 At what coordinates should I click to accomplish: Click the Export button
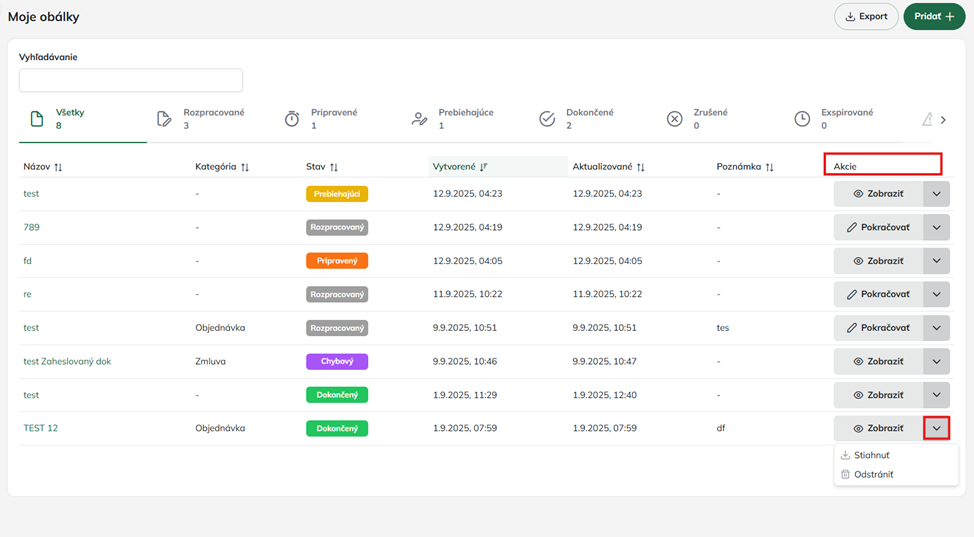(866, 17)
